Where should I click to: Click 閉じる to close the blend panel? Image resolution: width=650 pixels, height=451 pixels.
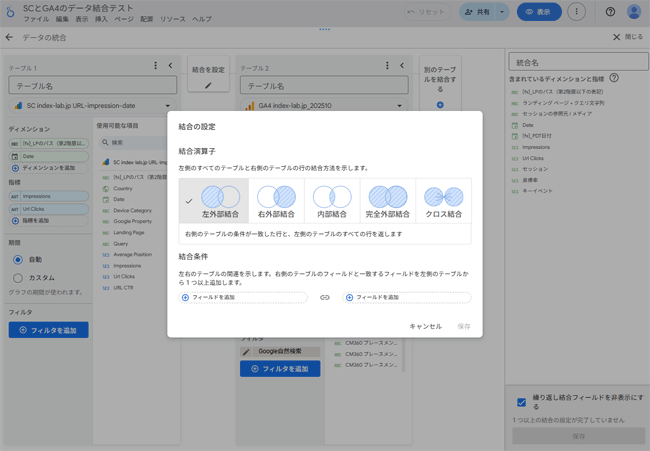pos(628,37)
